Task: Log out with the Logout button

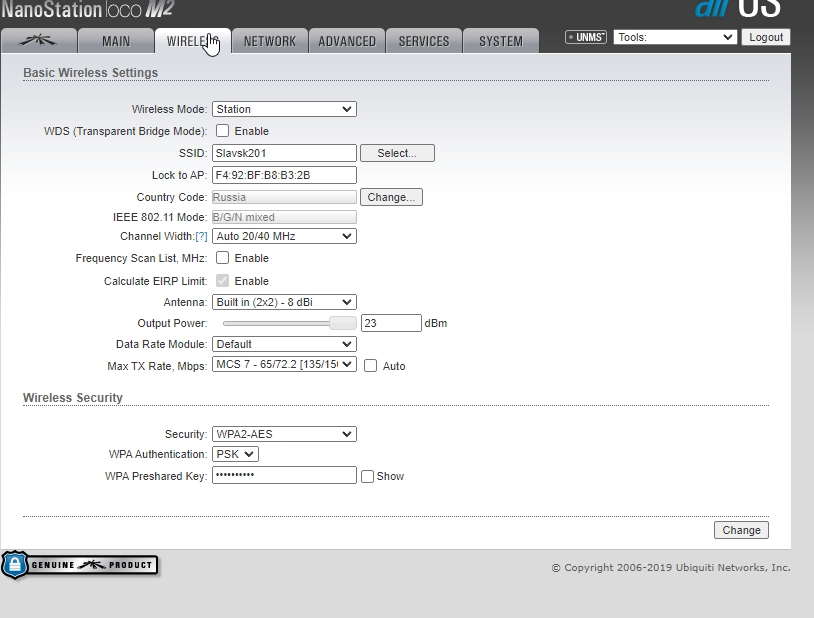Action: click(x=766, y=37)
